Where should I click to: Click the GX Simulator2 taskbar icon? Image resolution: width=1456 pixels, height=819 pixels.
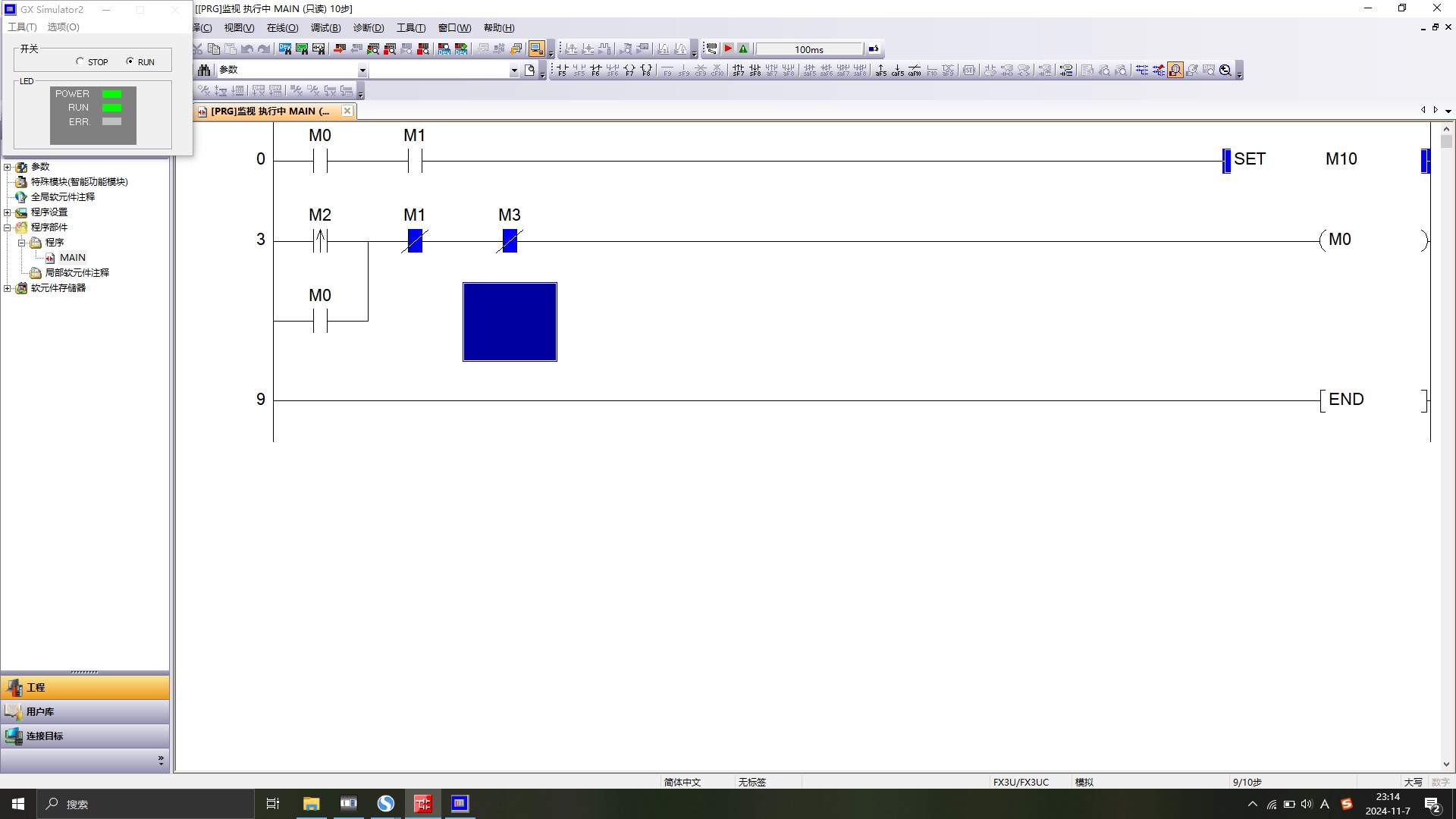pyautogui.click(x=460, y=804)
